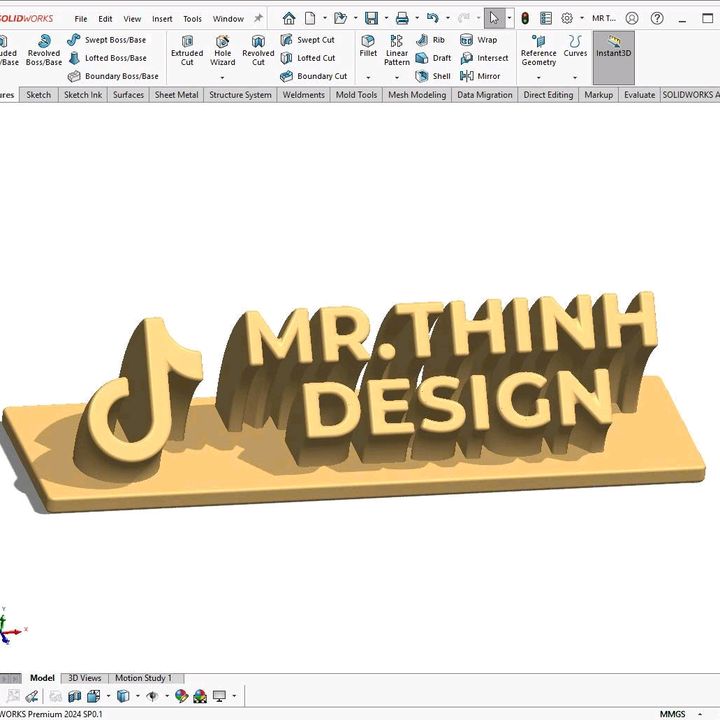Change Display Style cube icon
The width and height of the screenshot is (720, 720).
coord(123,697)
